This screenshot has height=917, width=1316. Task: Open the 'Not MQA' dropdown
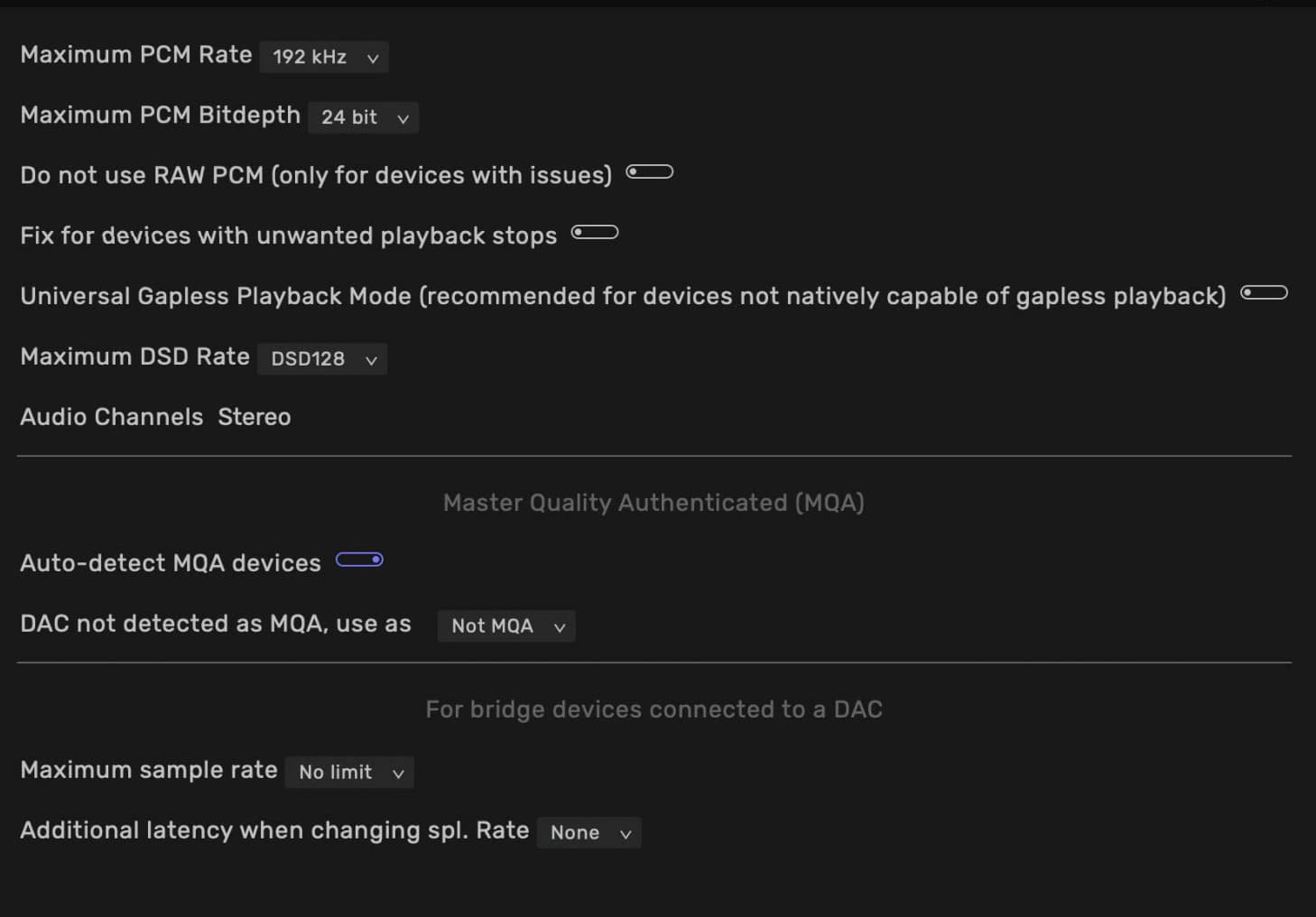coord(506,626)
